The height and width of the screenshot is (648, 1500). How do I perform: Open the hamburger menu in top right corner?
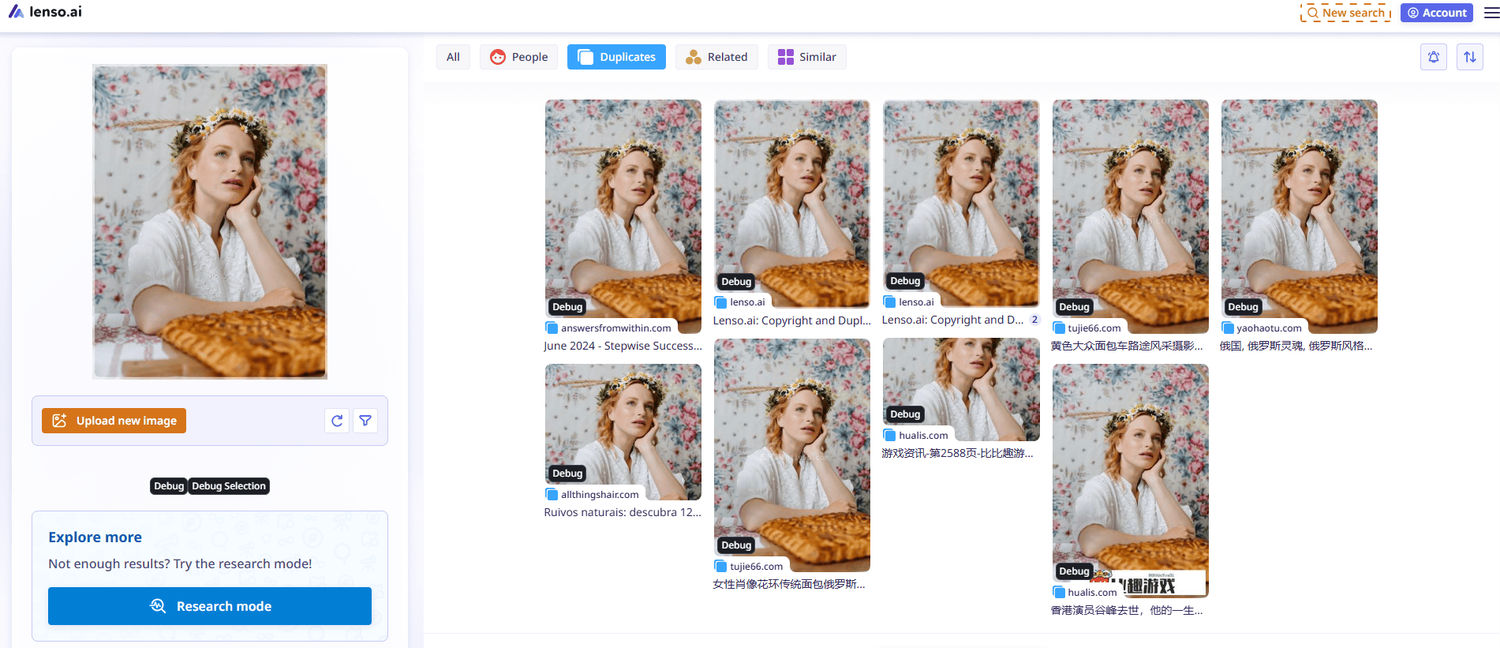click(1491, 12)
